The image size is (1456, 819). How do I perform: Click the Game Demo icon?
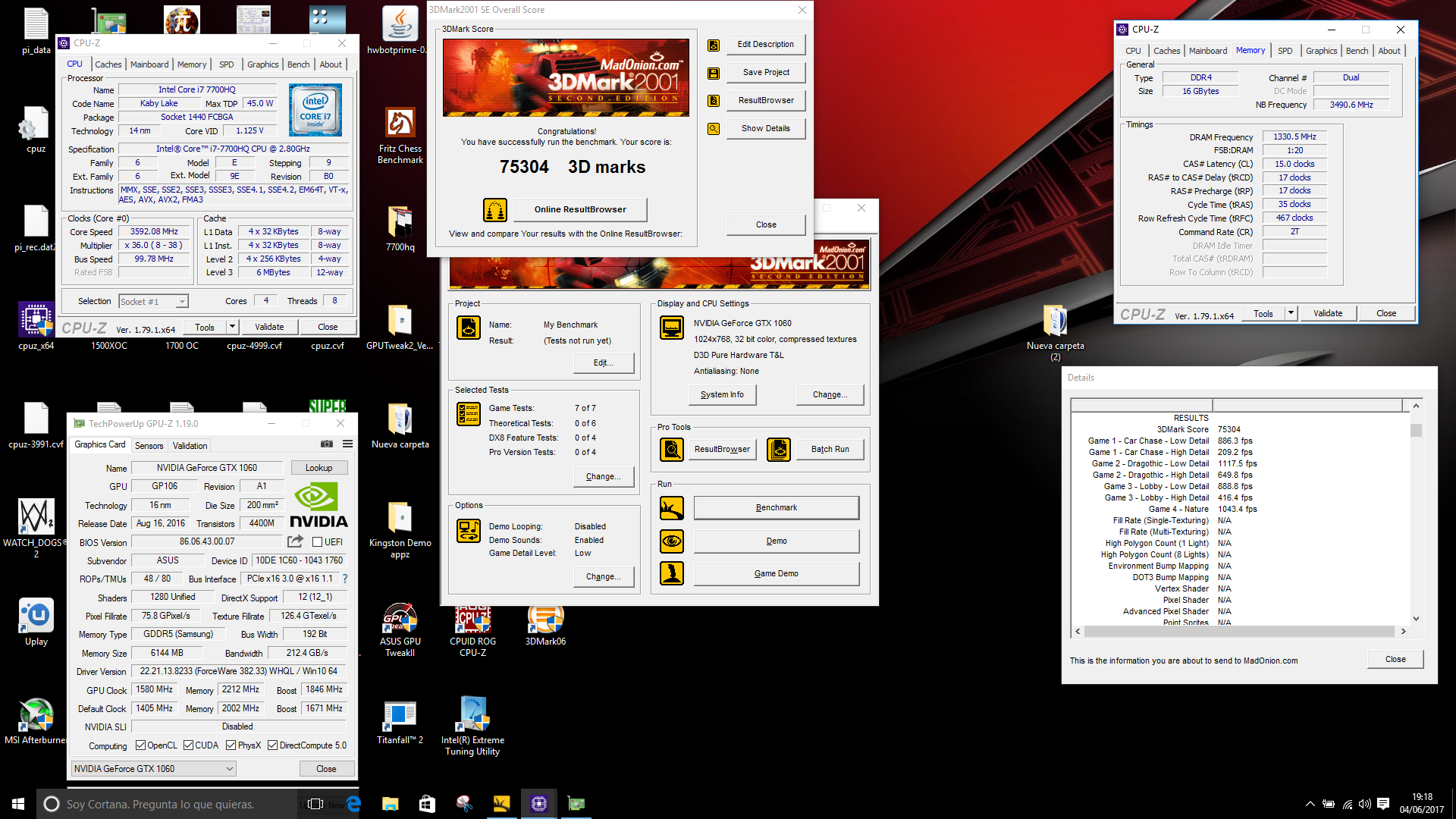click(672, 573)
